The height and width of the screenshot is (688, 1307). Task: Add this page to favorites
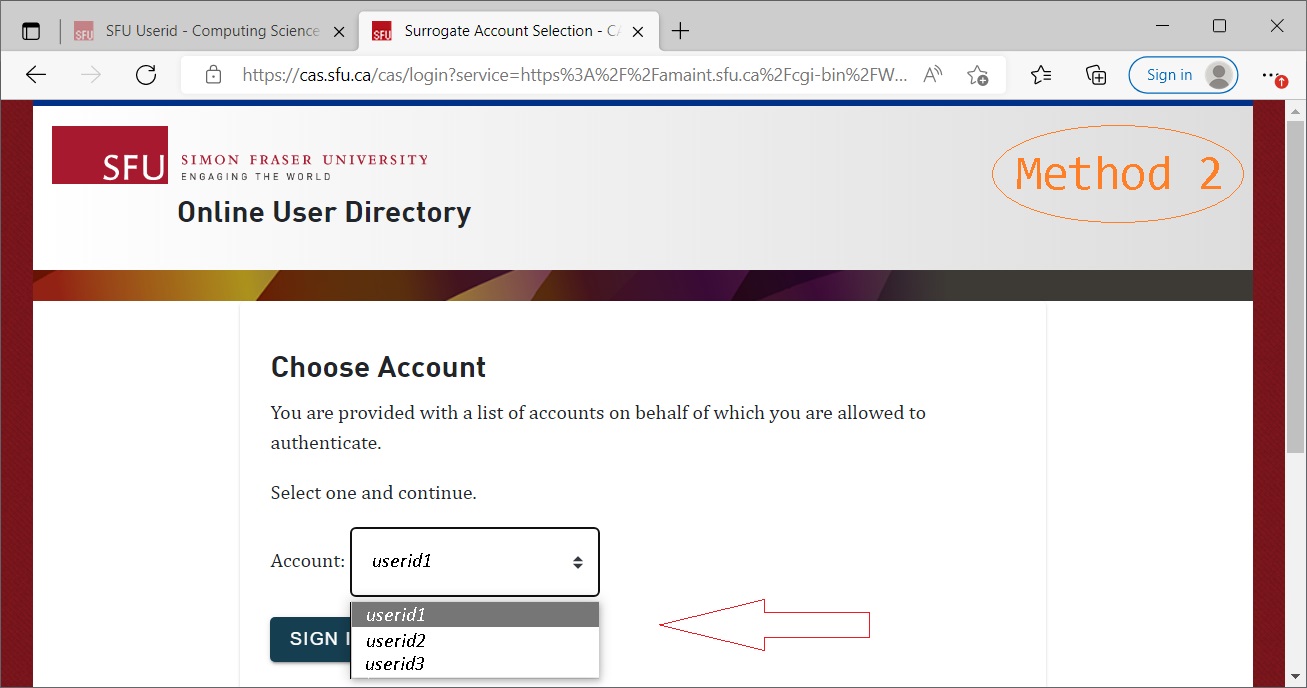pos(977,75)
